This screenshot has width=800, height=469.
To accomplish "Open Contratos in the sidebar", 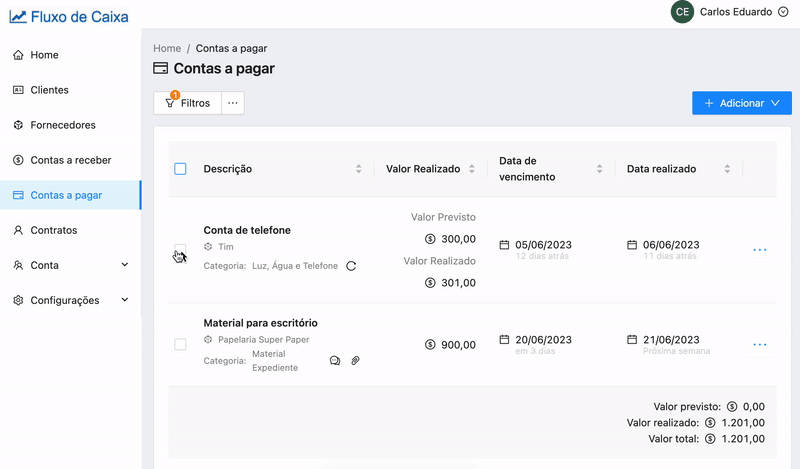I will point(70,230).
